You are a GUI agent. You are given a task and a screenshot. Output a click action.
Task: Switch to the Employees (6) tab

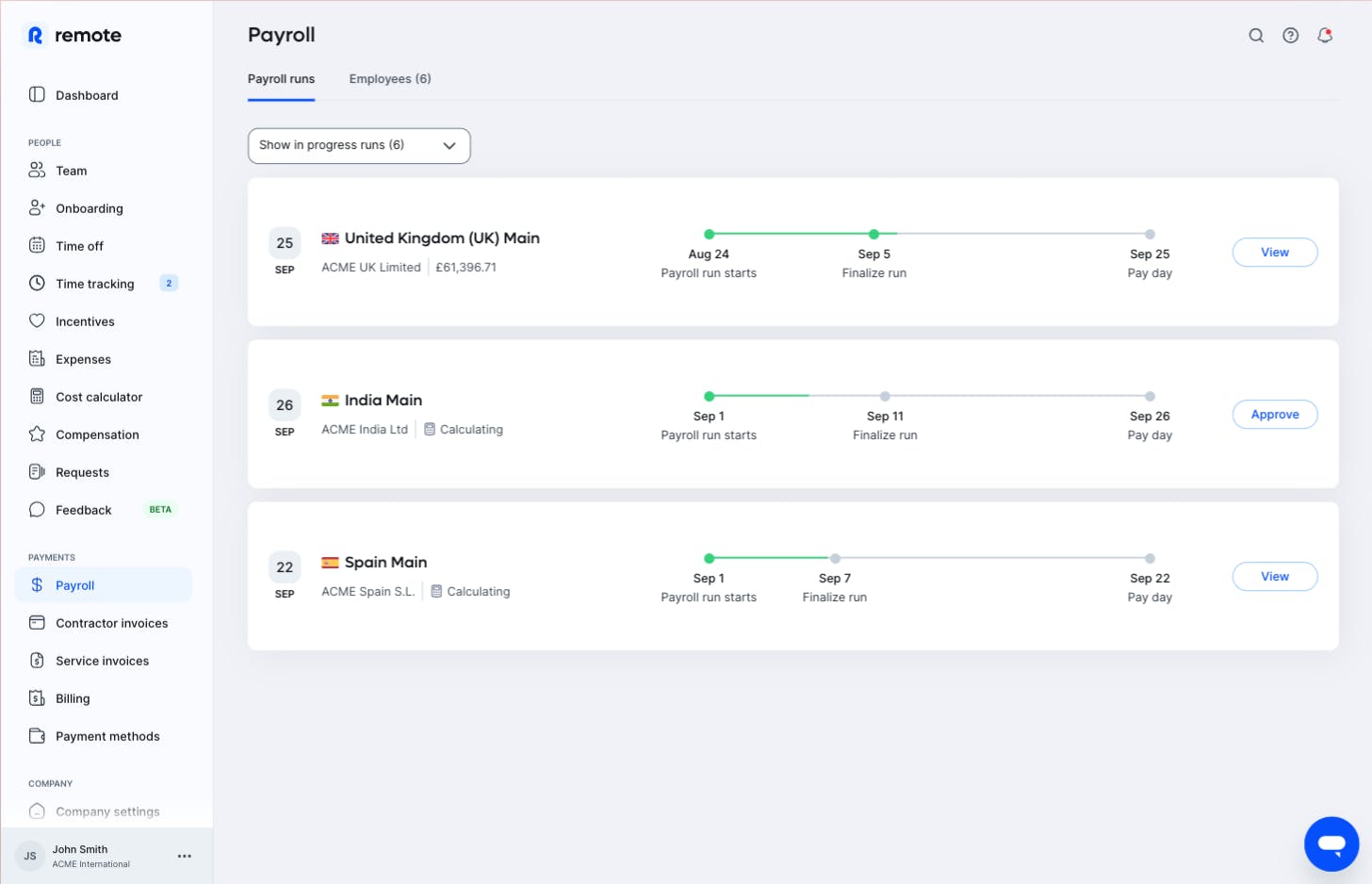pyautogui.click(x=390, y=79)
